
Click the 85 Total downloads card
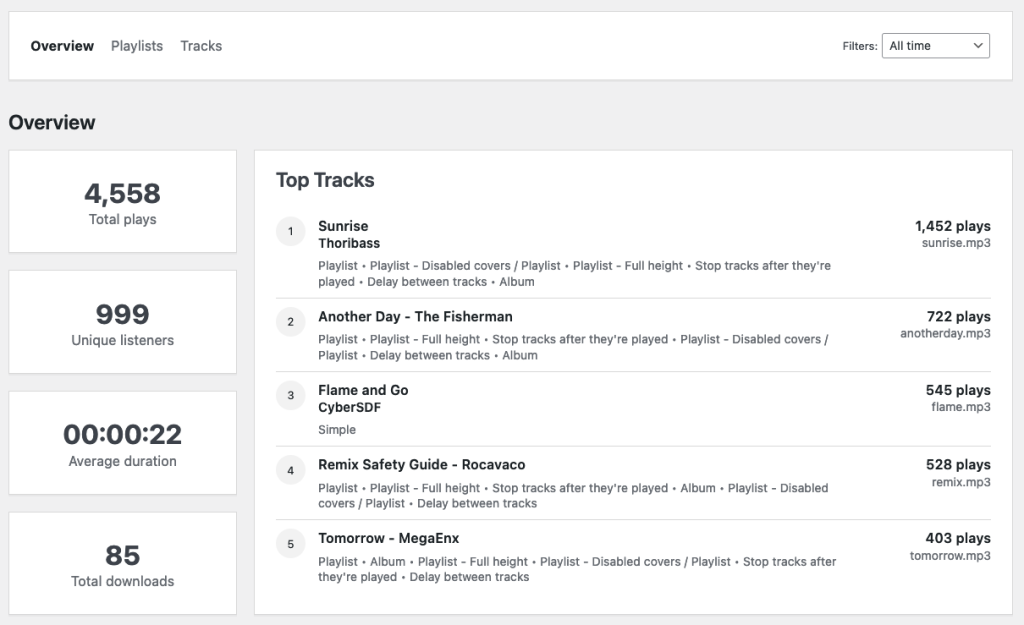click(x=123, y=564)
